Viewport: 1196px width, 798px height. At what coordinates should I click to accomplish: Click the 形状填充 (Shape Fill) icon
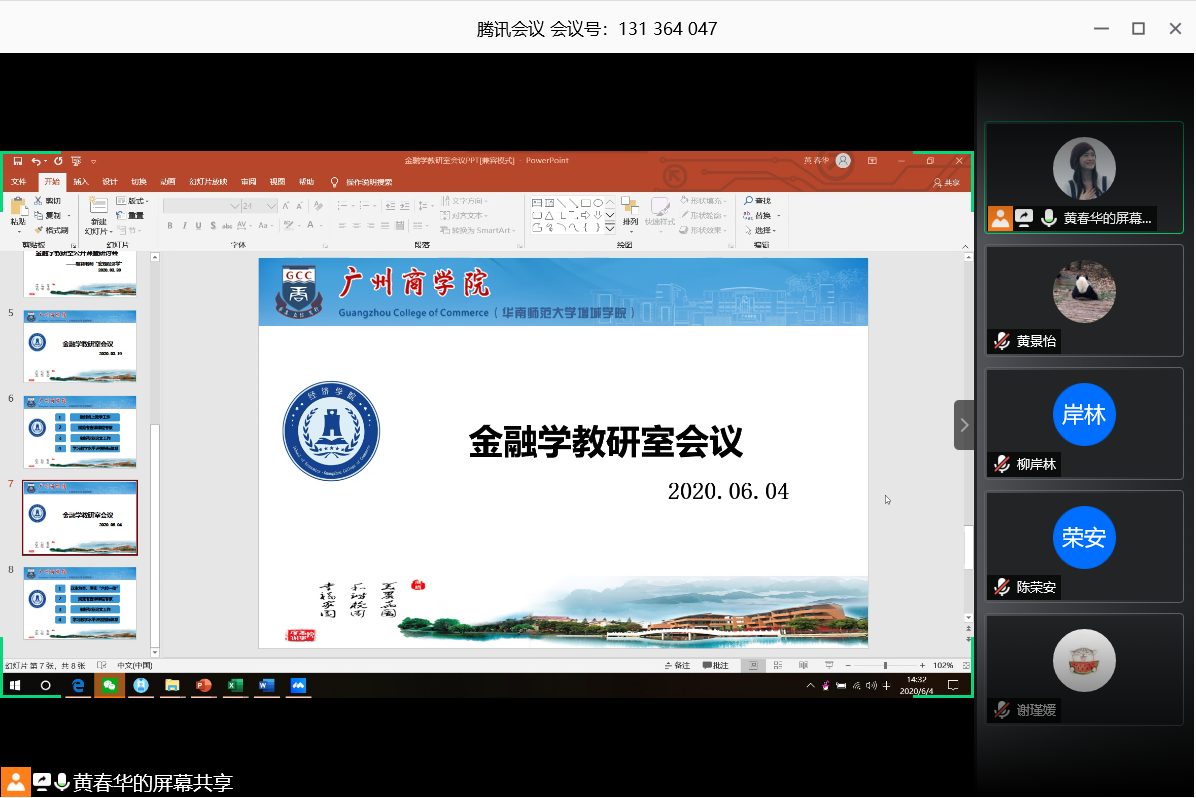pyautogui.click(x=700, y=200)
